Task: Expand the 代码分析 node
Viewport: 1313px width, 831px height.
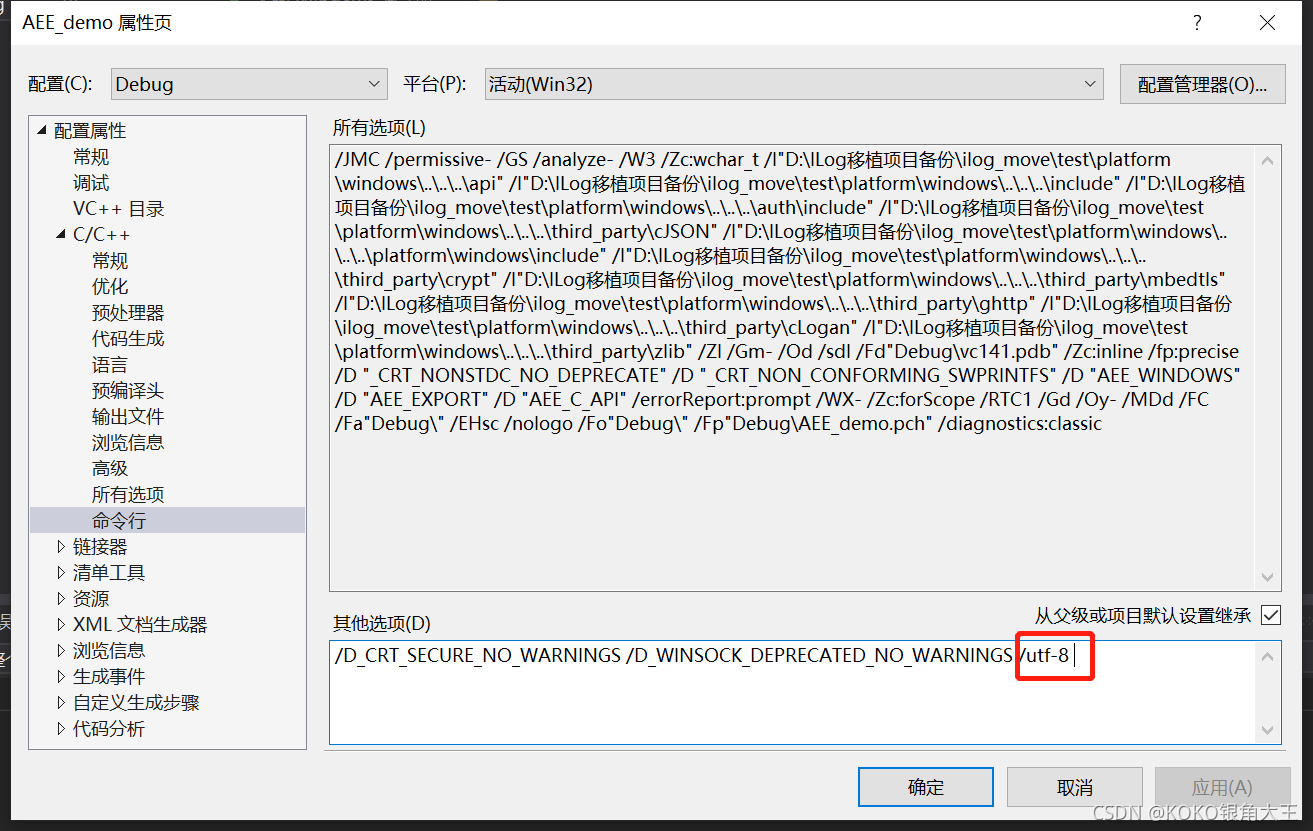Action: pyautogui.click(x=61, y=729)
